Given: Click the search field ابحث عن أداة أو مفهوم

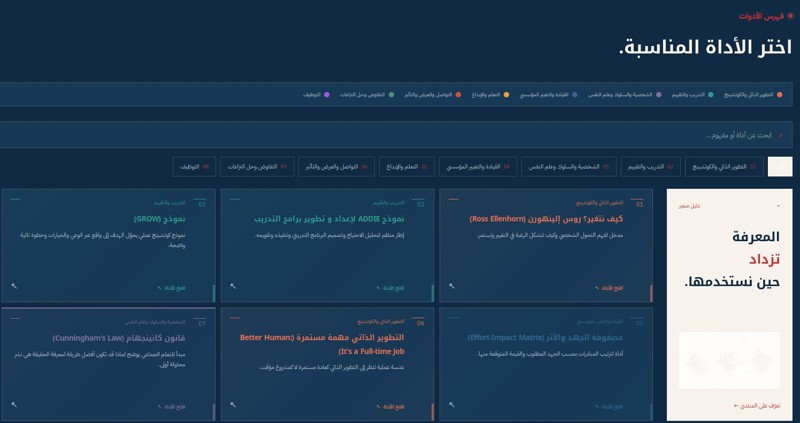Looking at the screenshot, I should point(396,135).
